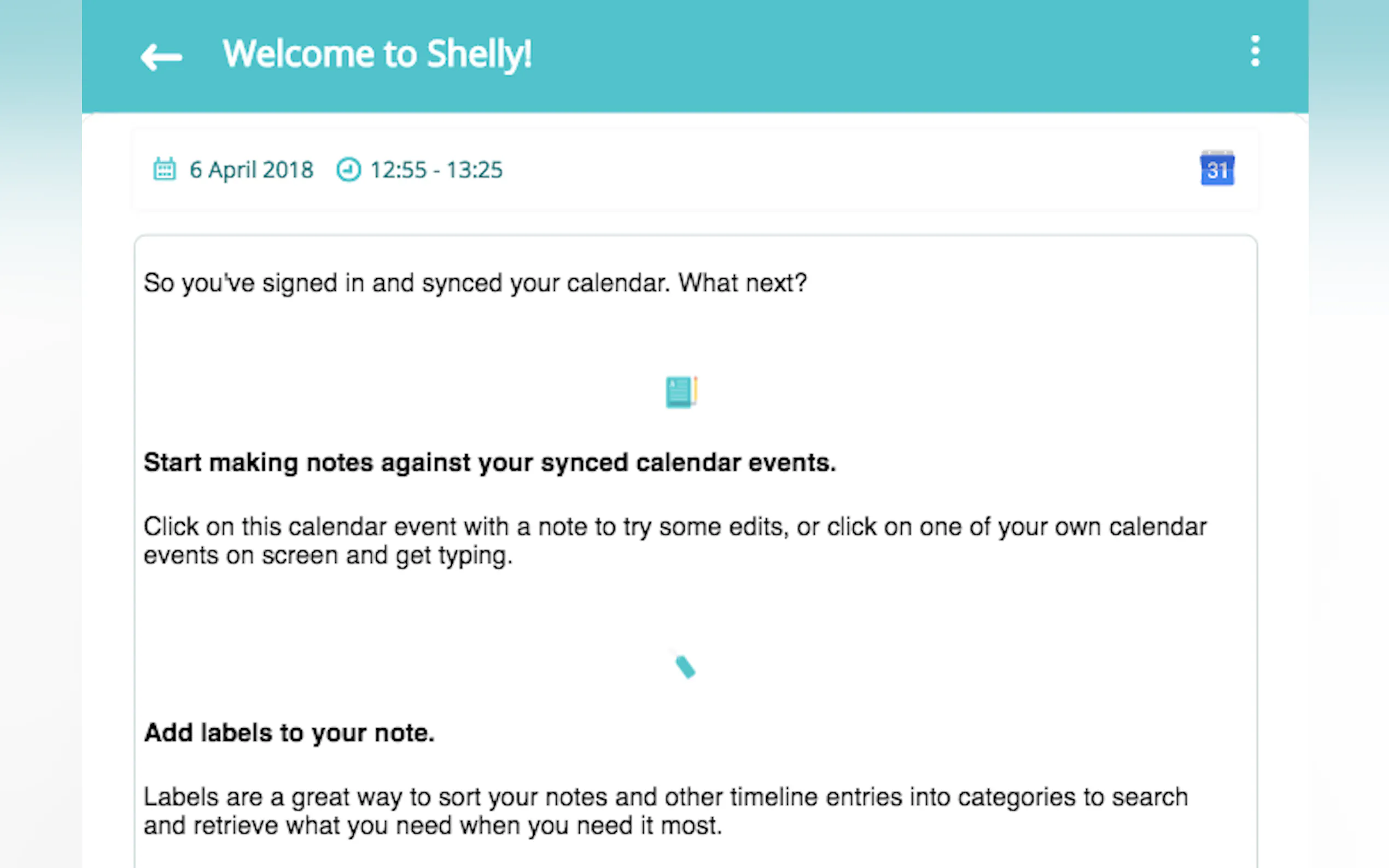Screen dimensions: 1389x868
Task: Click the "Click on this calendar event" paragraph
Action: [x=675, y=527]
